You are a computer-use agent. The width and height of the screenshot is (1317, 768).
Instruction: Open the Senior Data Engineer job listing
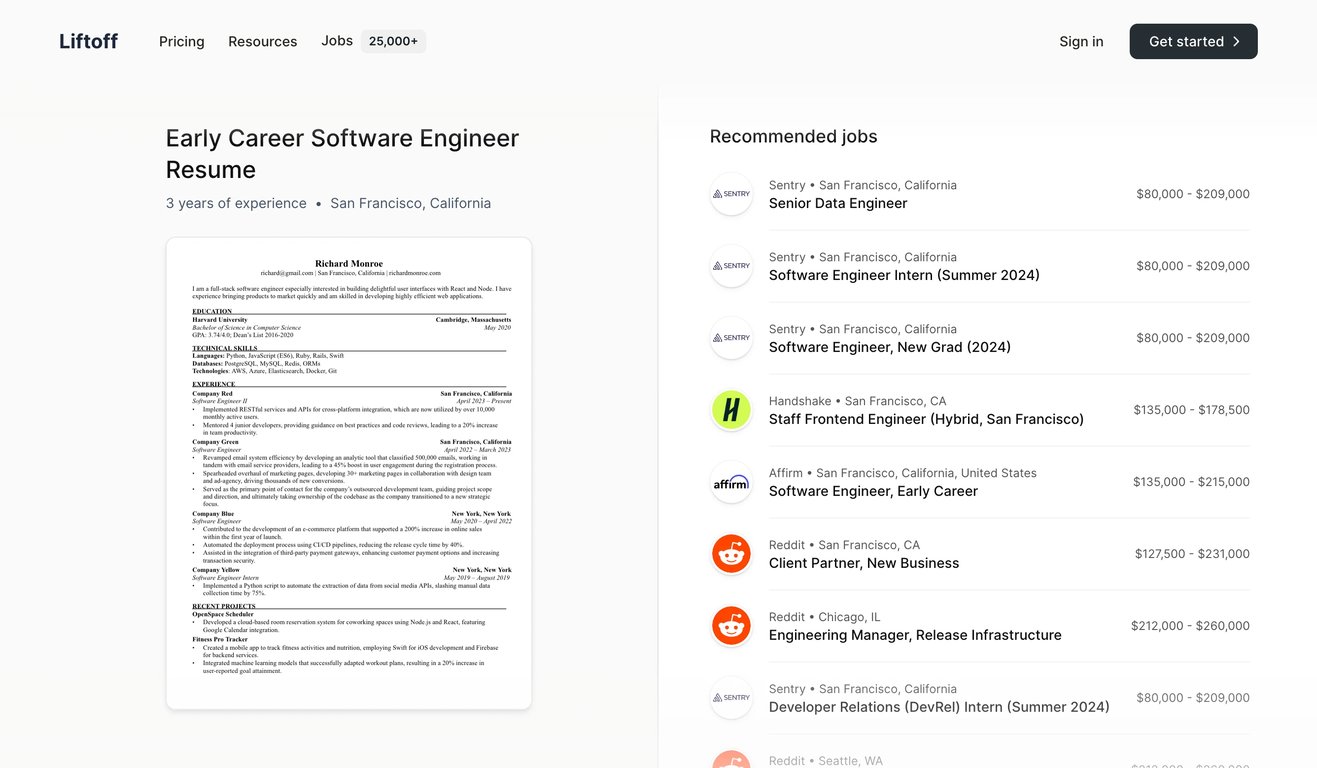click(838, 203)
